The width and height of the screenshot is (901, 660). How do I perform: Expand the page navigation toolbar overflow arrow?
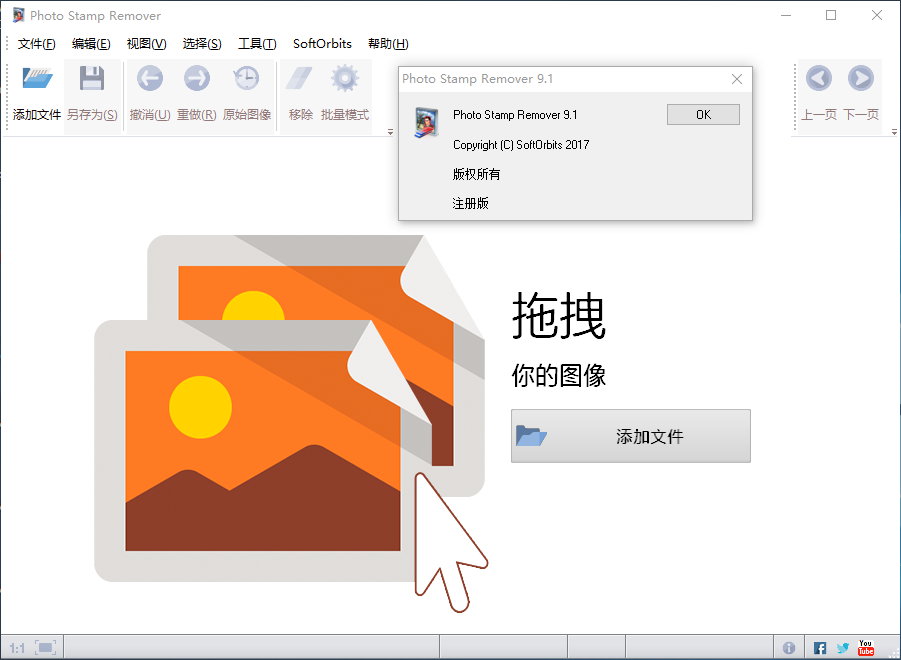pos(894,132)
